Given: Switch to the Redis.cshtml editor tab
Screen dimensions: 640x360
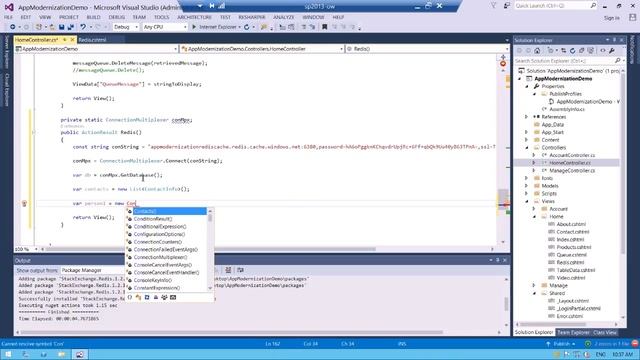Looking at the screenshot, I should point(92,40).
